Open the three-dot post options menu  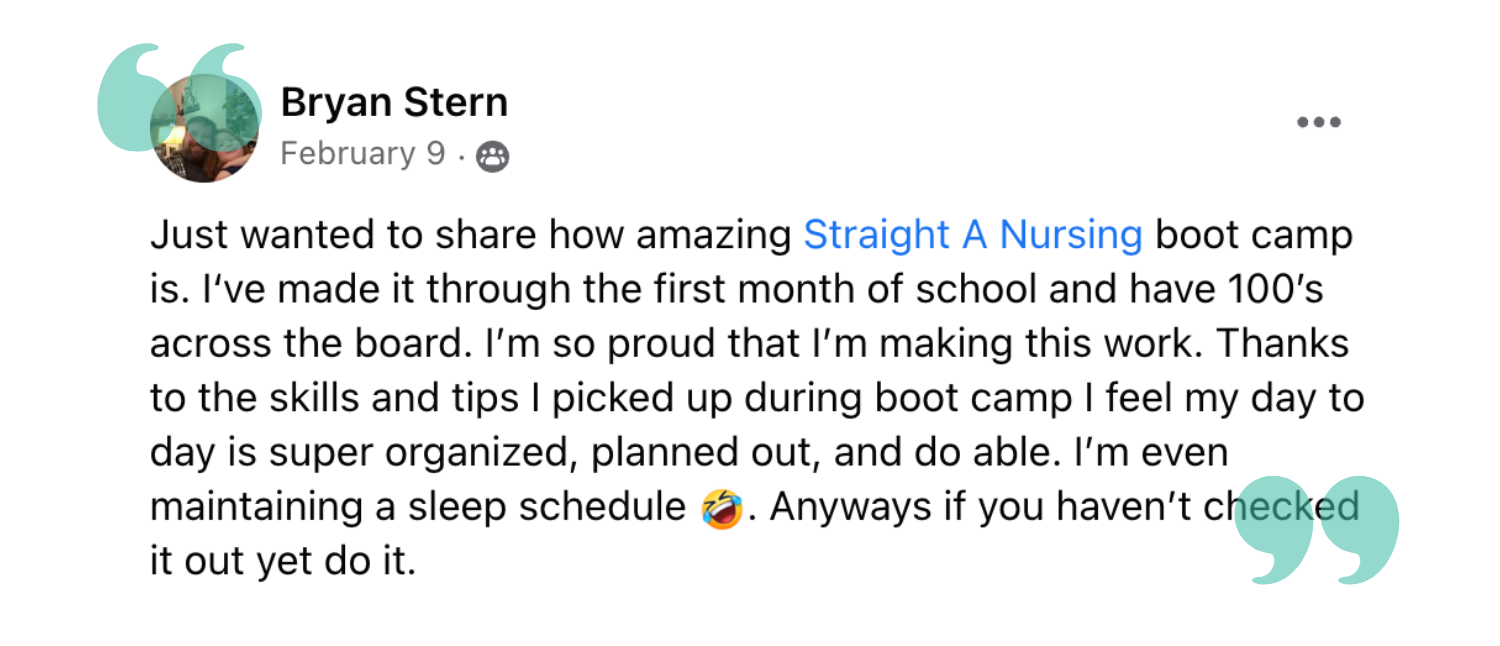[x=1318, y=123]
